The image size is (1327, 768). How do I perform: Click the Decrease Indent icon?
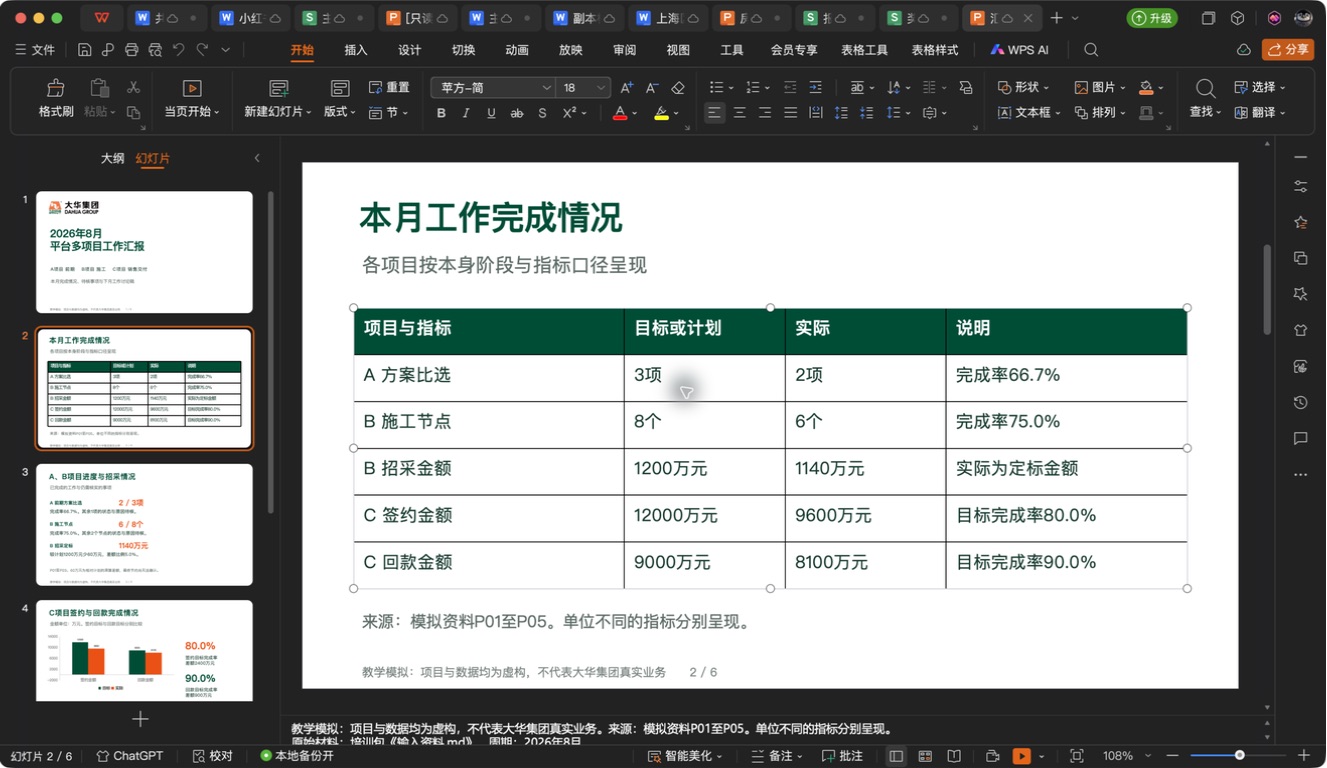(791, 88)
